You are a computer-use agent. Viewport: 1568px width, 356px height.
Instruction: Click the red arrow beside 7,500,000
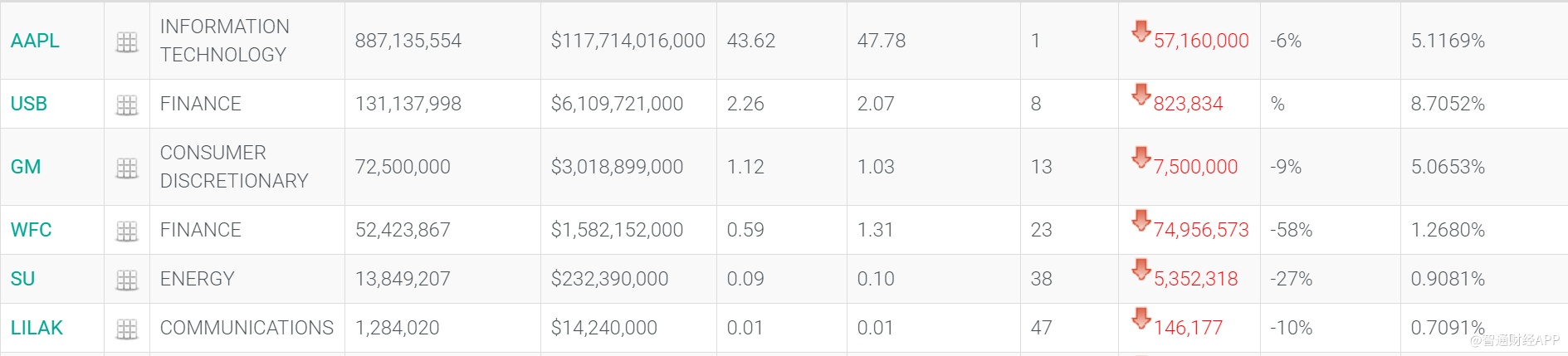(x=1141, y=158)
